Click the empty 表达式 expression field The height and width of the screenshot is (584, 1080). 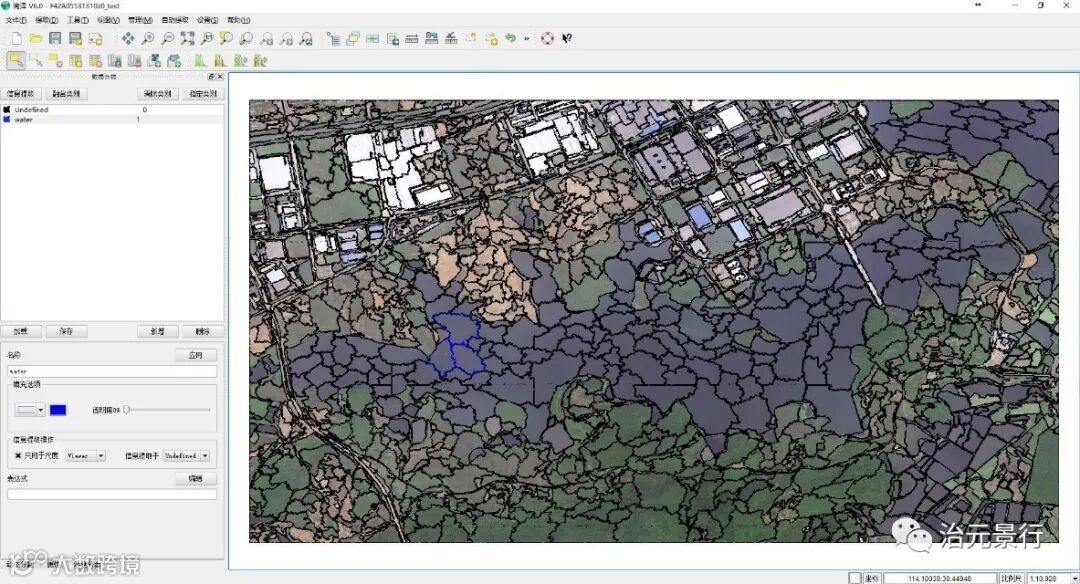(x=112, y=494)
